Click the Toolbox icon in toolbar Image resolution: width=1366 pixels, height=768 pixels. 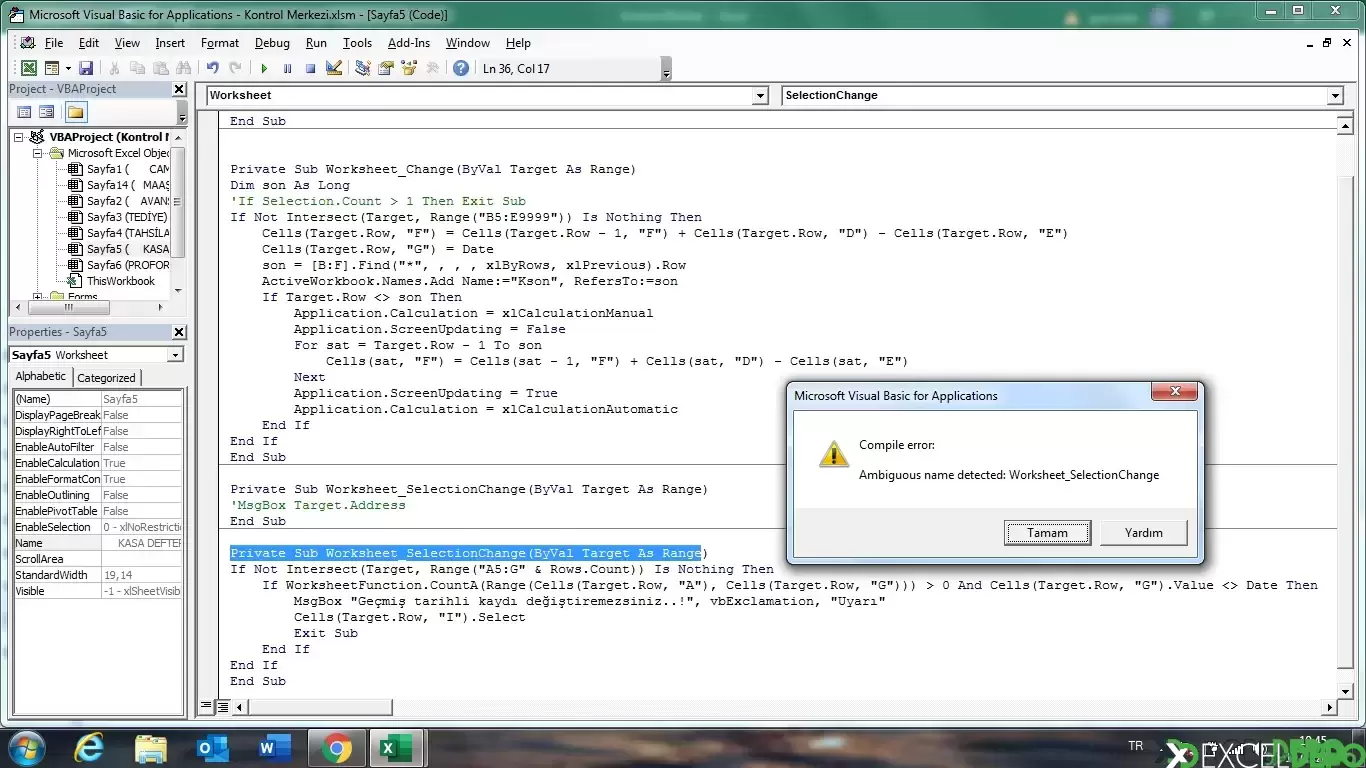[432, 68]
